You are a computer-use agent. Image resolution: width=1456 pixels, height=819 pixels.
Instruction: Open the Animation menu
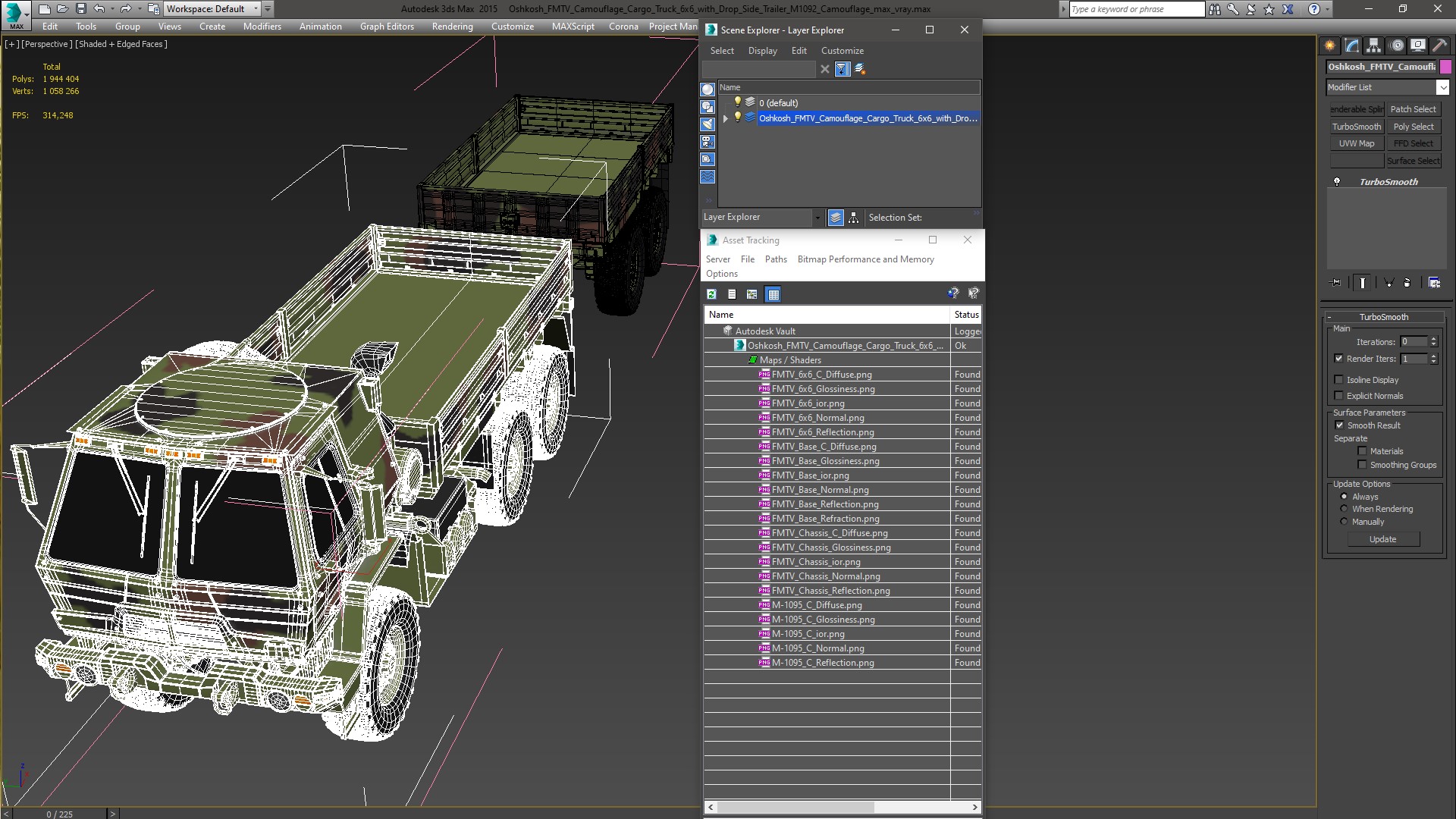pyautogui.click(x=320, y=27)
